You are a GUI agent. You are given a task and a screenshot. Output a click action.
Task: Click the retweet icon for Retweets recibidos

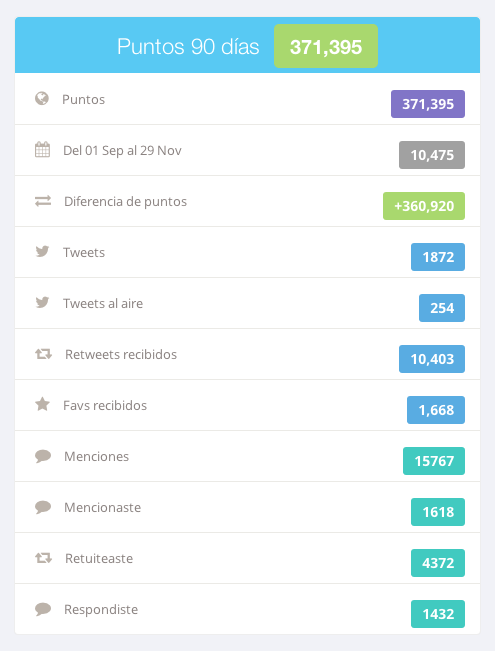click(43, 354)
